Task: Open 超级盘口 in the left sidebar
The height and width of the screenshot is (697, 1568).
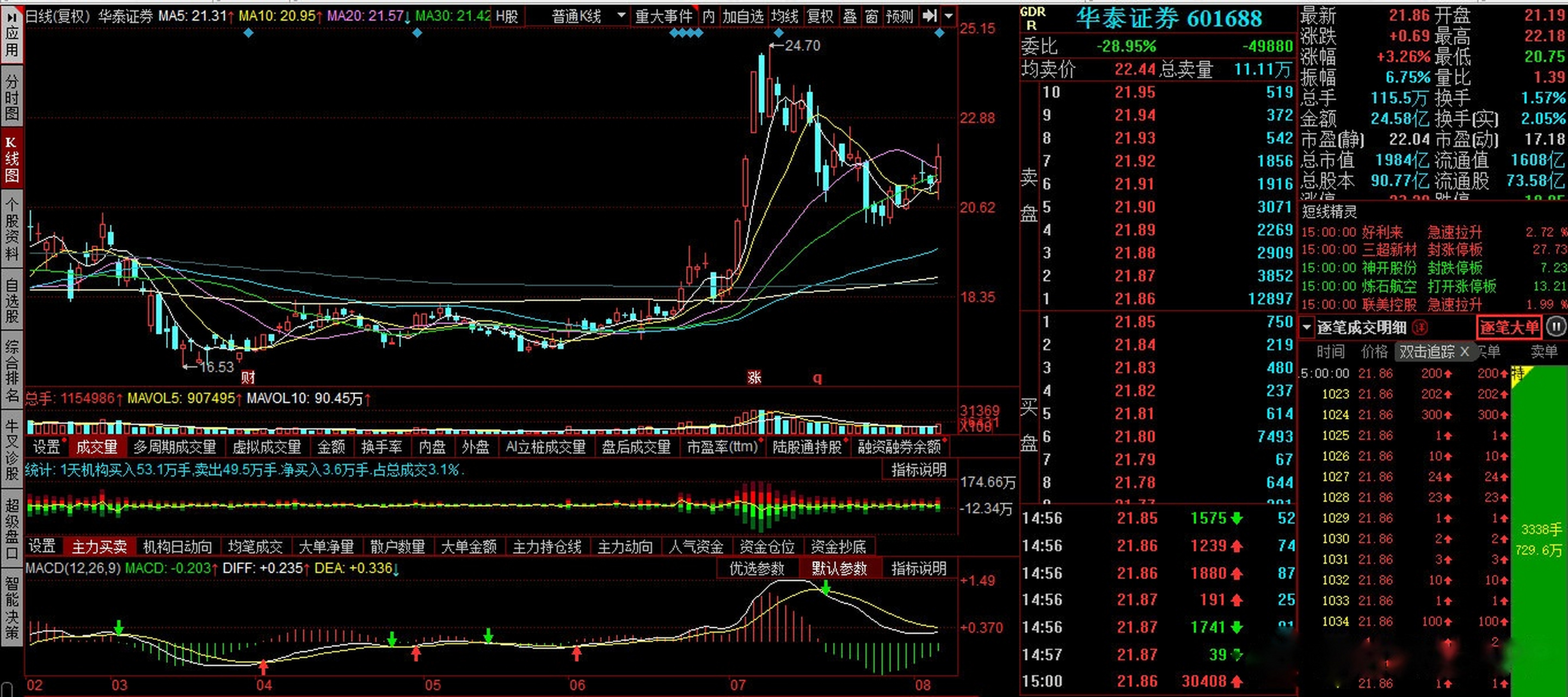Action: (11, 529)
